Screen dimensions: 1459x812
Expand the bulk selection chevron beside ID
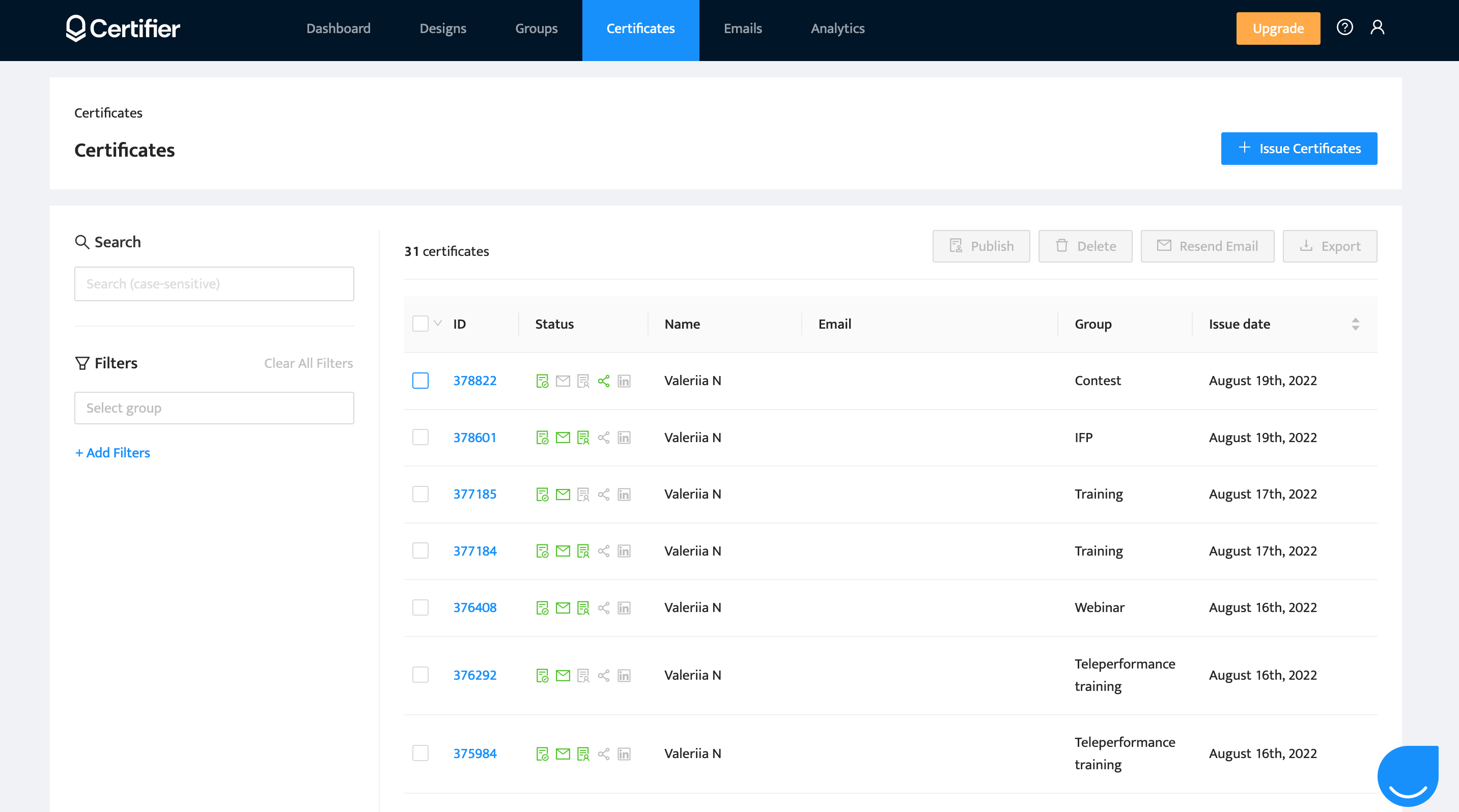click(438, 323)
